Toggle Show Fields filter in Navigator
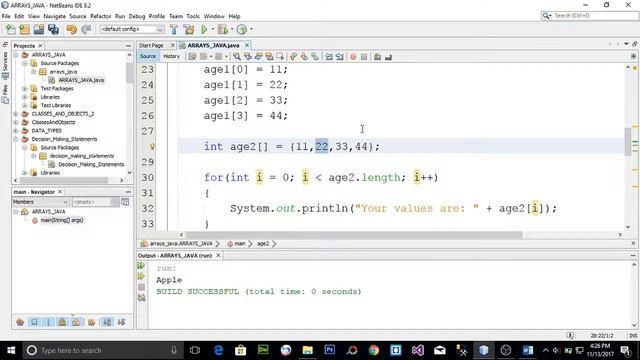Viewport: 640px width, 360px height. tap(34, 322)
